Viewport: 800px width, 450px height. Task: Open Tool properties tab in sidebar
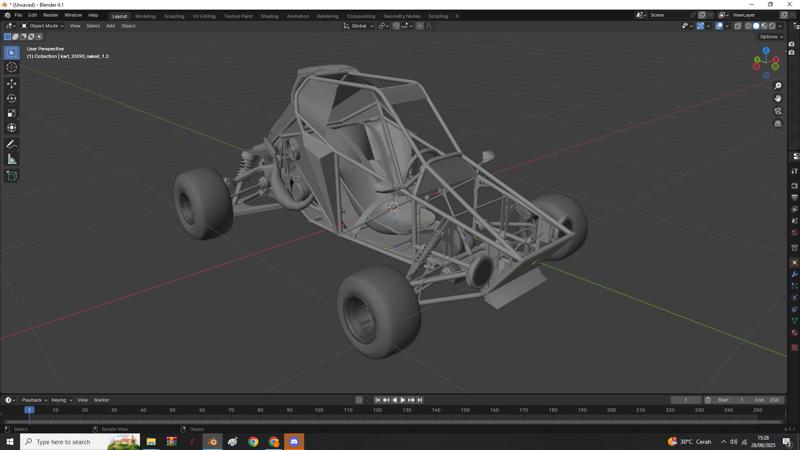(x=795, y=171)
